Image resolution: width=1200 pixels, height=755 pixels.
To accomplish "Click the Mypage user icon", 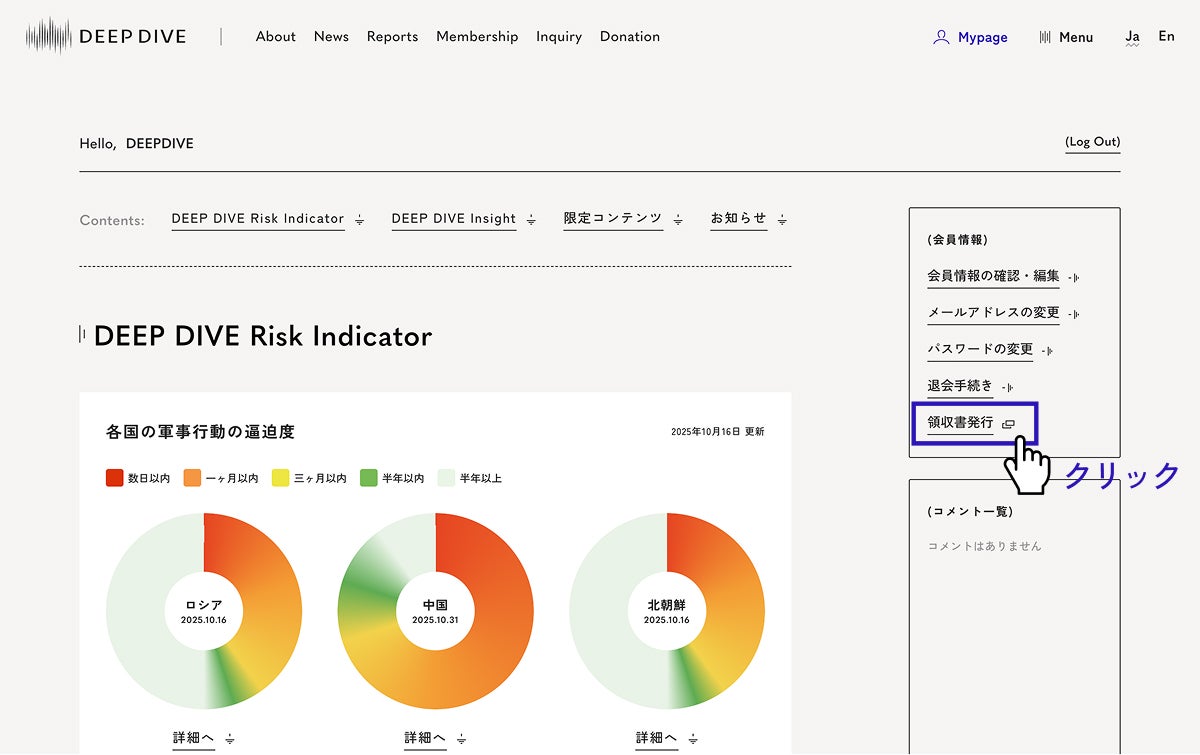I will 940,37.
